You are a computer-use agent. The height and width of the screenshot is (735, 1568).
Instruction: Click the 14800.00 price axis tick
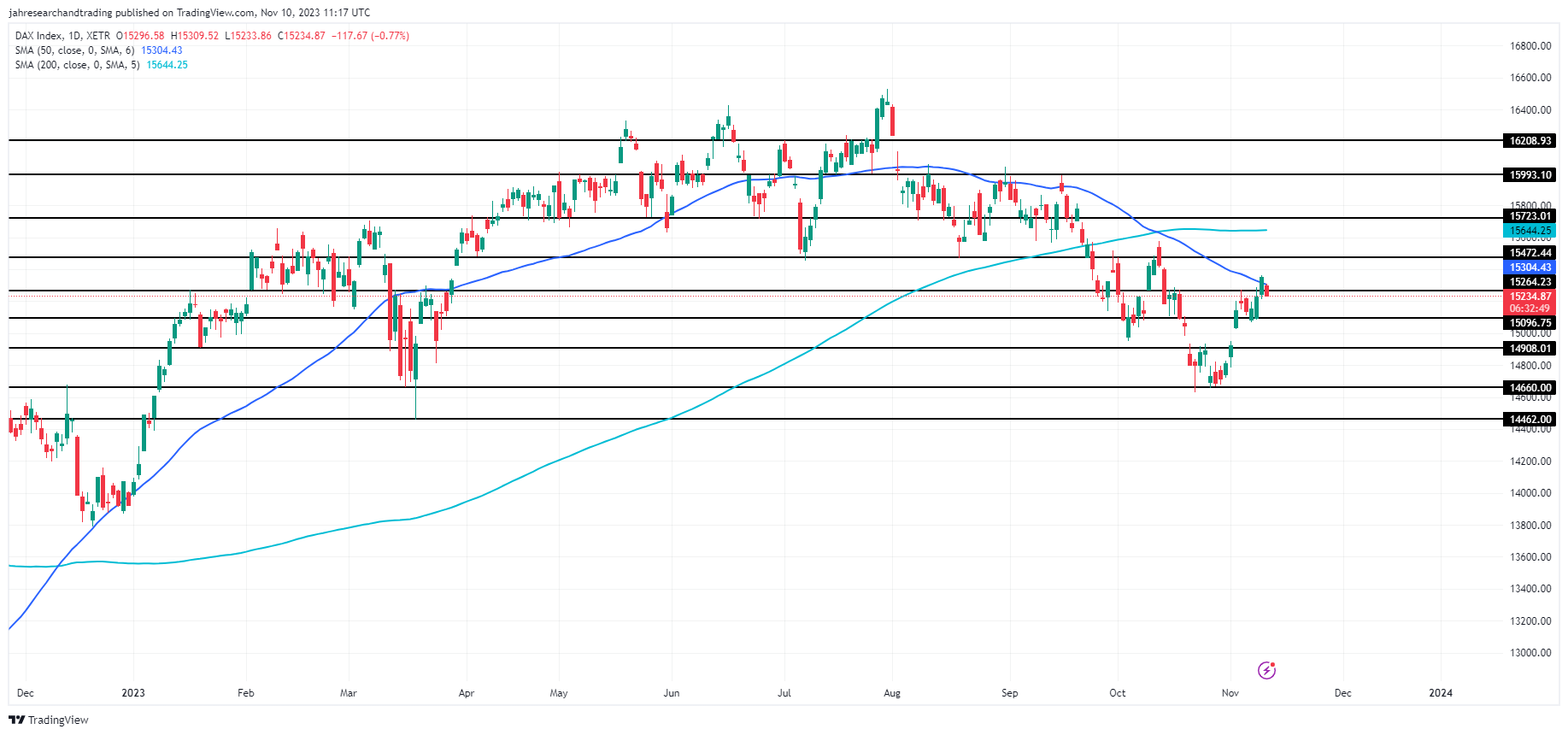pos(1530,366)
